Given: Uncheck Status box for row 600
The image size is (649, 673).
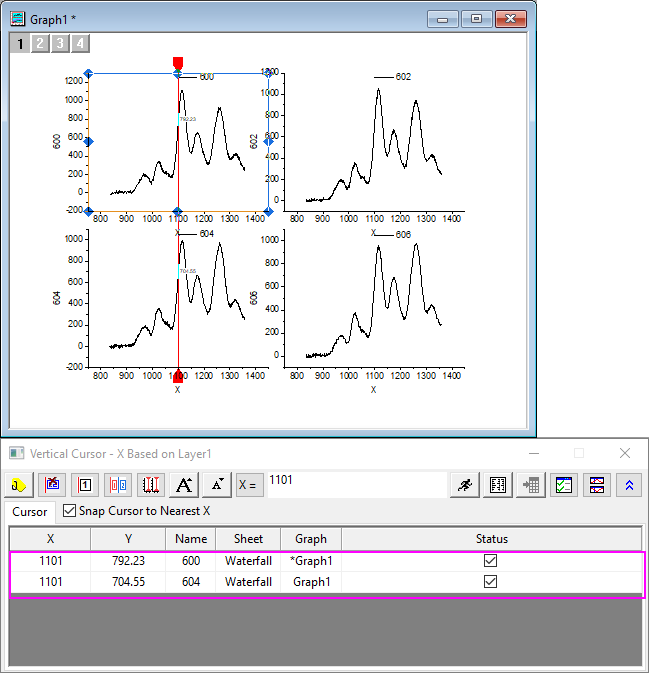Looking at the screenshot, I should click(490, 561).
